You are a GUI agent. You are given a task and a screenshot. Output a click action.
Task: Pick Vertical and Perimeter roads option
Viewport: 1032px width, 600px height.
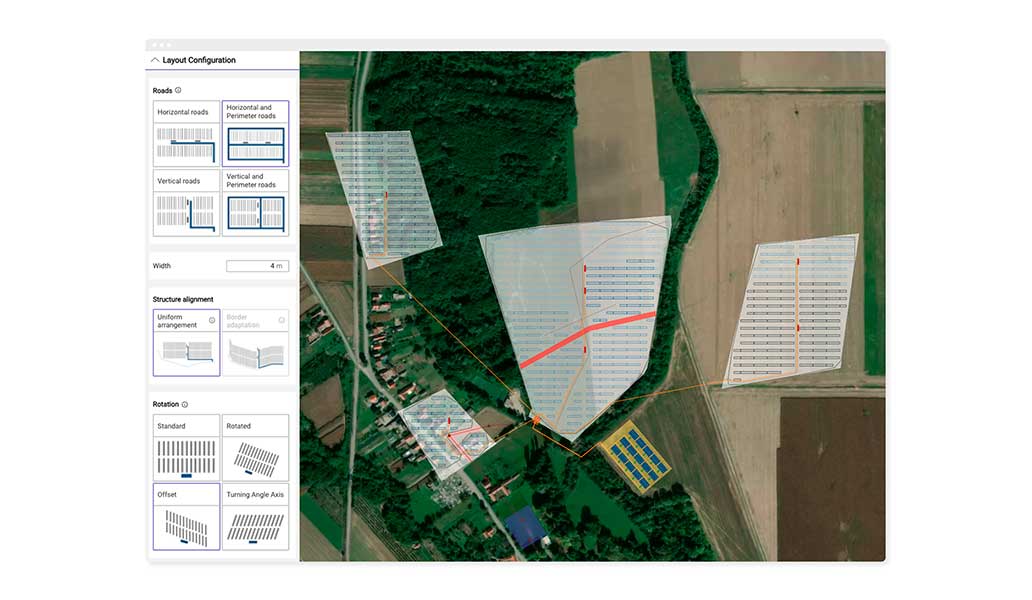(255, 203)
